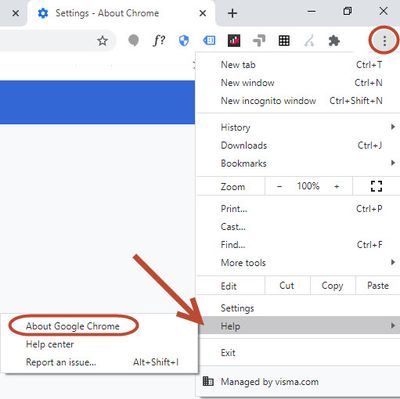Click the f? font finder extension icon
This screenshot has height=399, width=400.
coord(159,41)
